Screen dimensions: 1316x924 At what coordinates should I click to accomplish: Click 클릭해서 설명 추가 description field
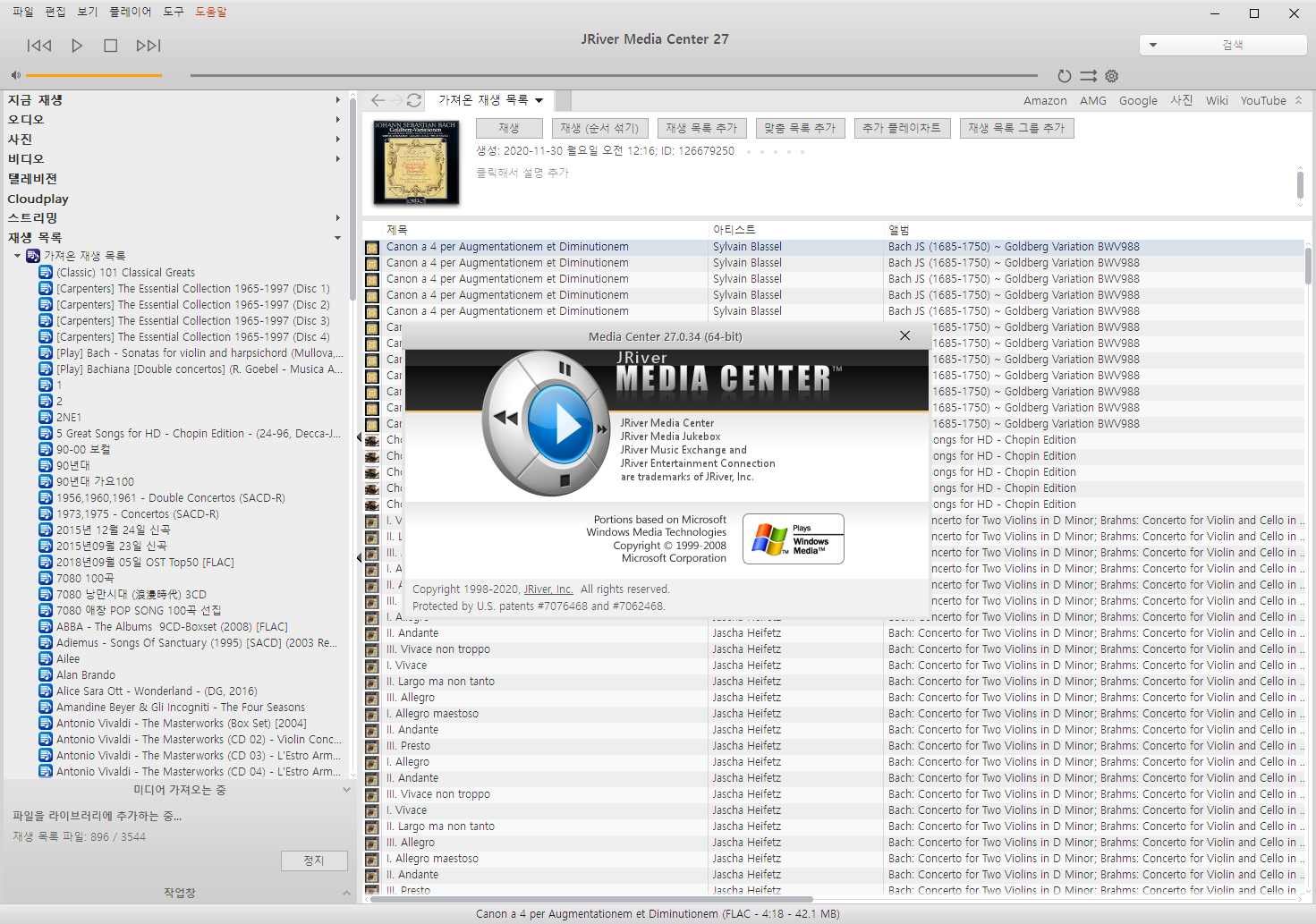[522, 173]
